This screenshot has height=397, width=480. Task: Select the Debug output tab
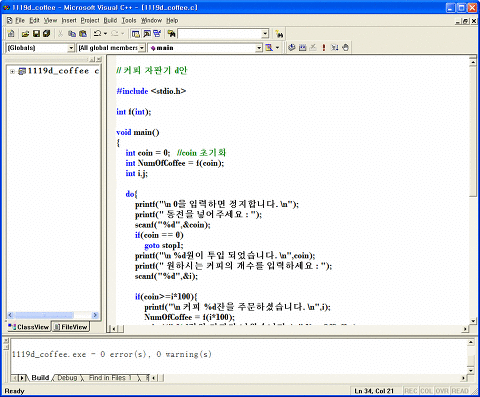pos(67,378)
